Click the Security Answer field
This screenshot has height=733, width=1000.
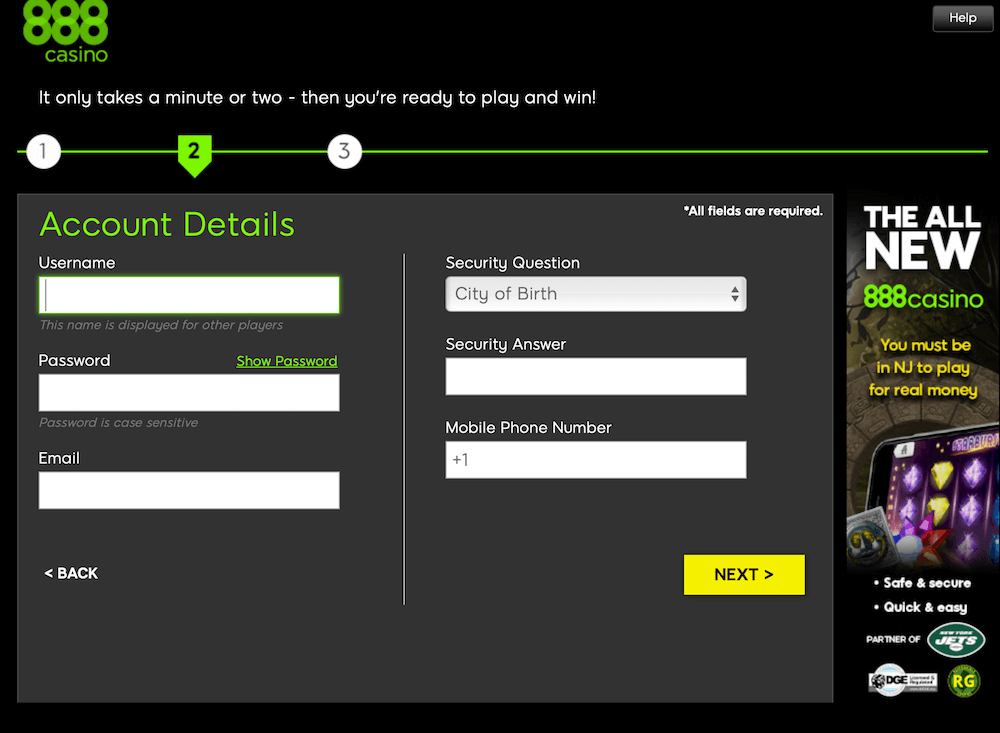[596, 376]
